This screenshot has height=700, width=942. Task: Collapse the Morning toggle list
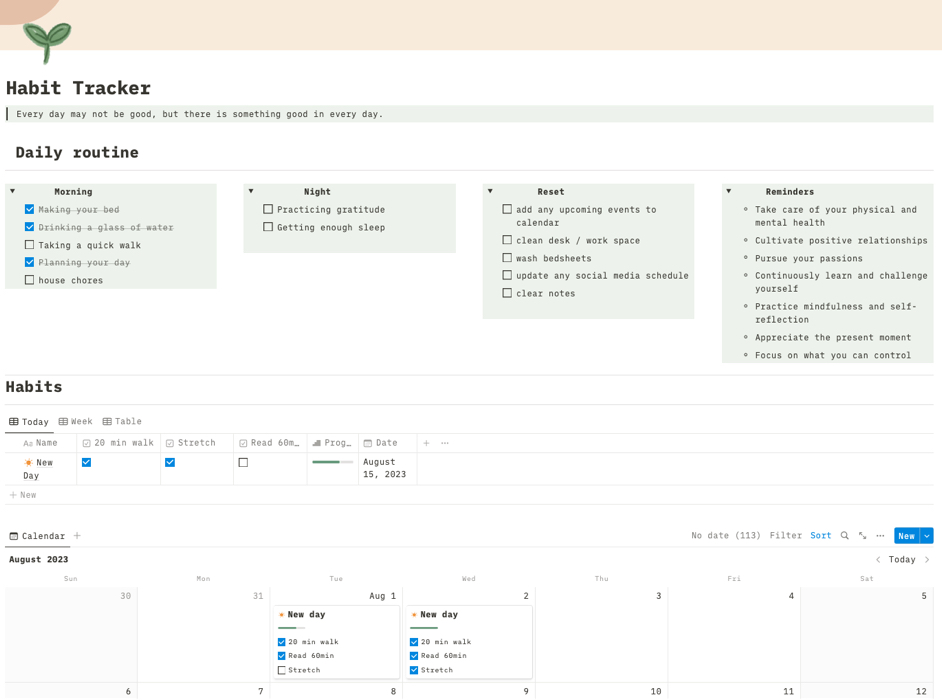point(13,191)
